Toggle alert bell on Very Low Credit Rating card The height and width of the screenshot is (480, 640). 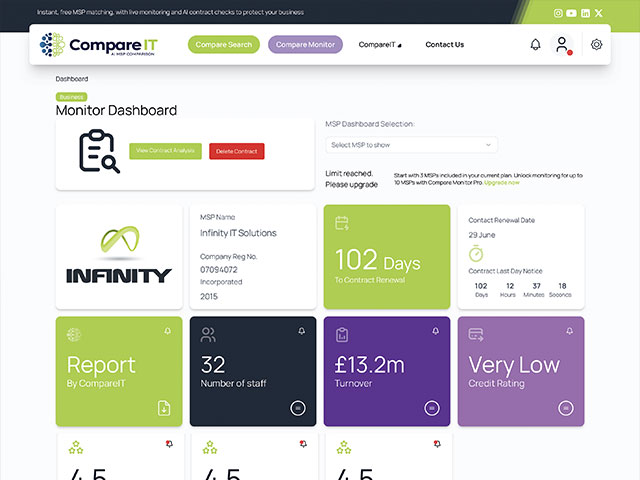[x=569, y=331]
